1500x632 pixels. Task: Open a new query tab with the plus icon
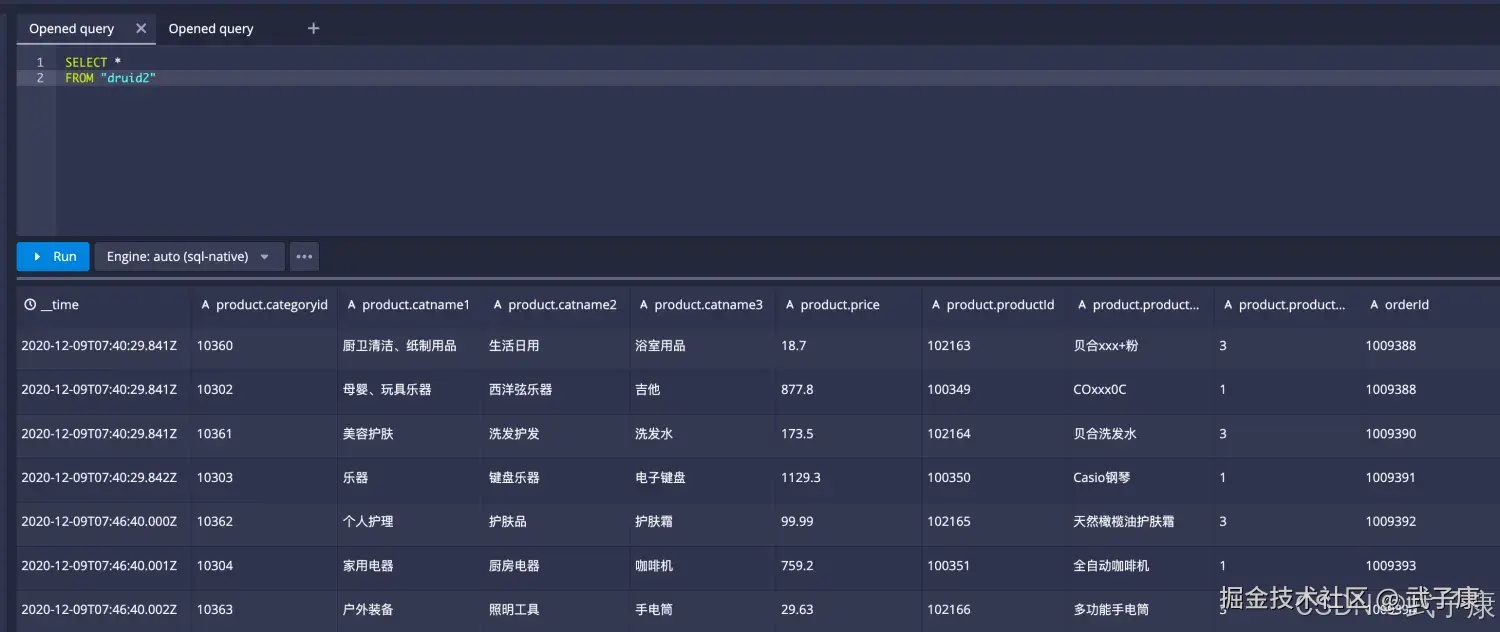point(313,28)
